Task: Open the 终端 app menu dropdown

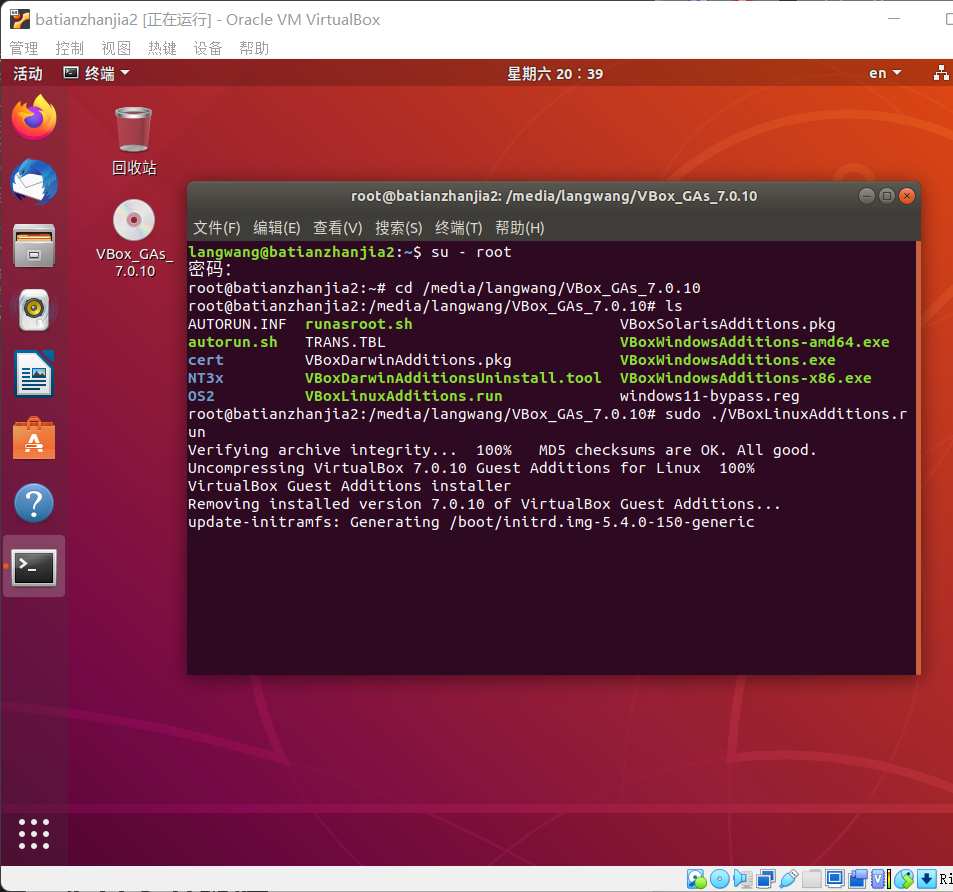Action: [x=97, y=74]
